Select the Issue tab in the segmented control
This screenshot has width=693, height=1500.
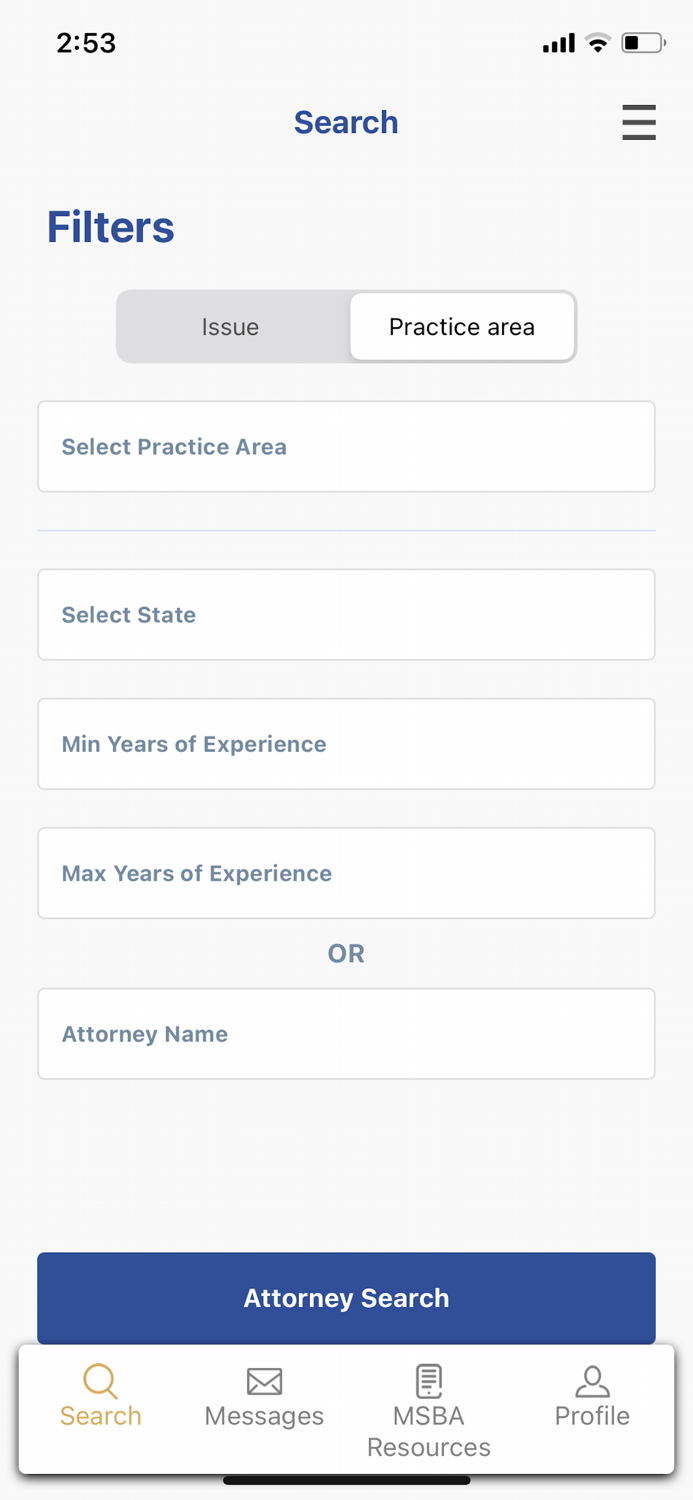pyautogui.click(x=230, y=326)
